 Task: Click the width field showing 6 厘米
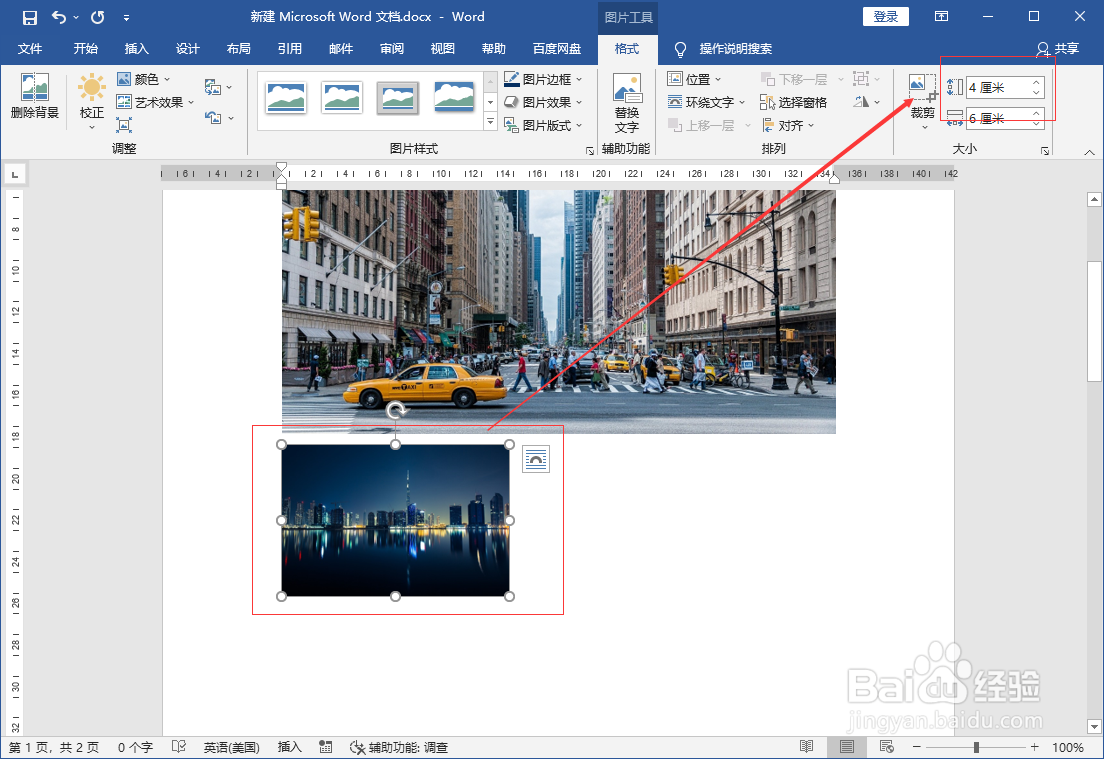click(998, 118)
